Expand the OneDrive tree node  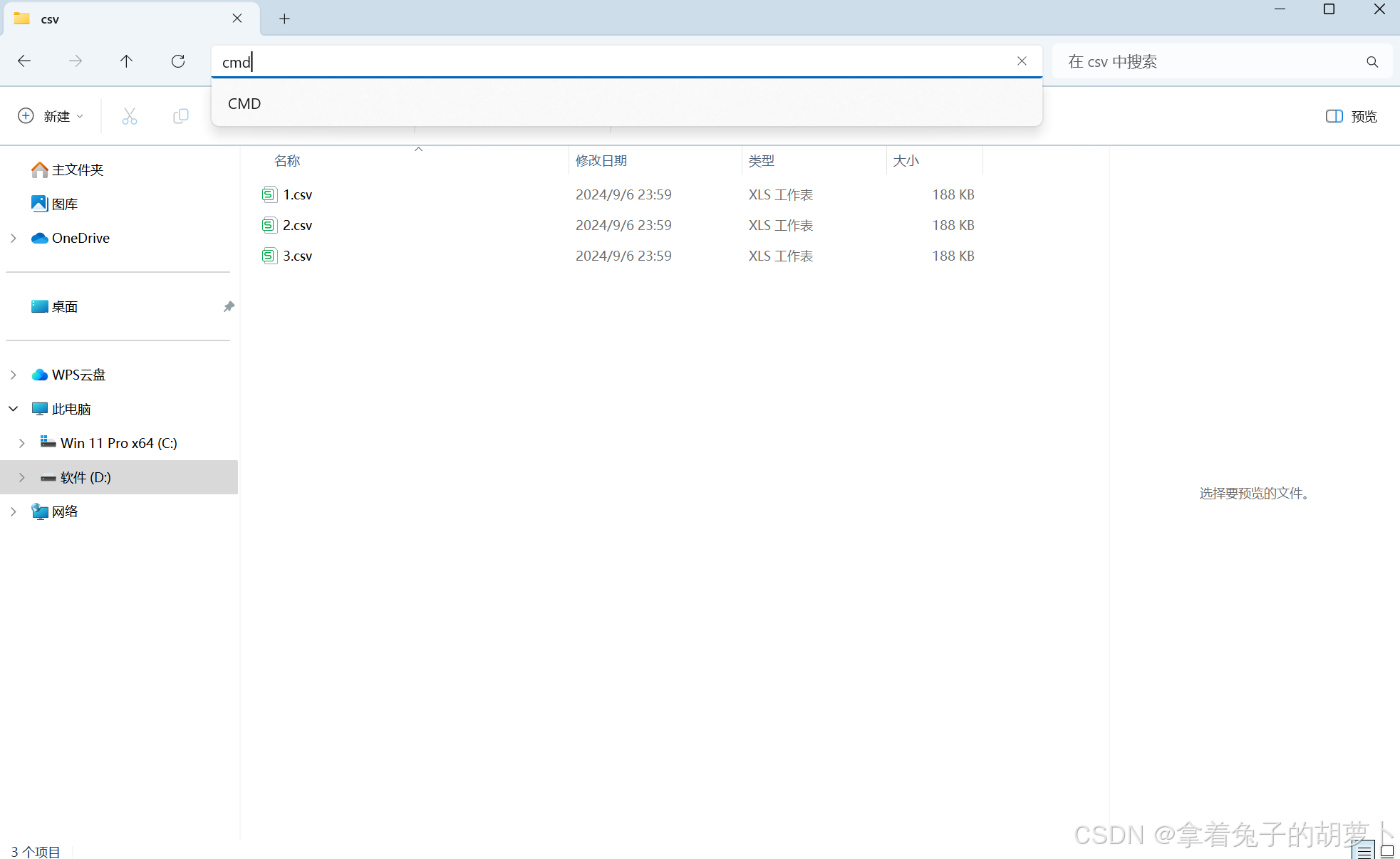click(x=14, y=238)
